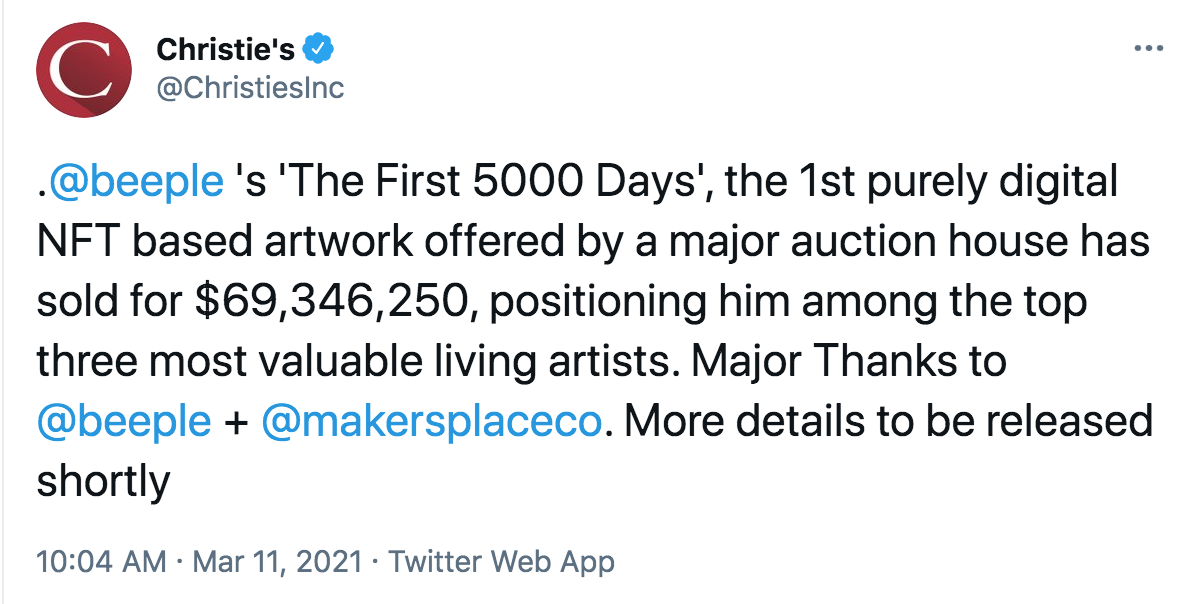
Task: Click the 10:04 AM timestamp
Action: click(100, 561)
